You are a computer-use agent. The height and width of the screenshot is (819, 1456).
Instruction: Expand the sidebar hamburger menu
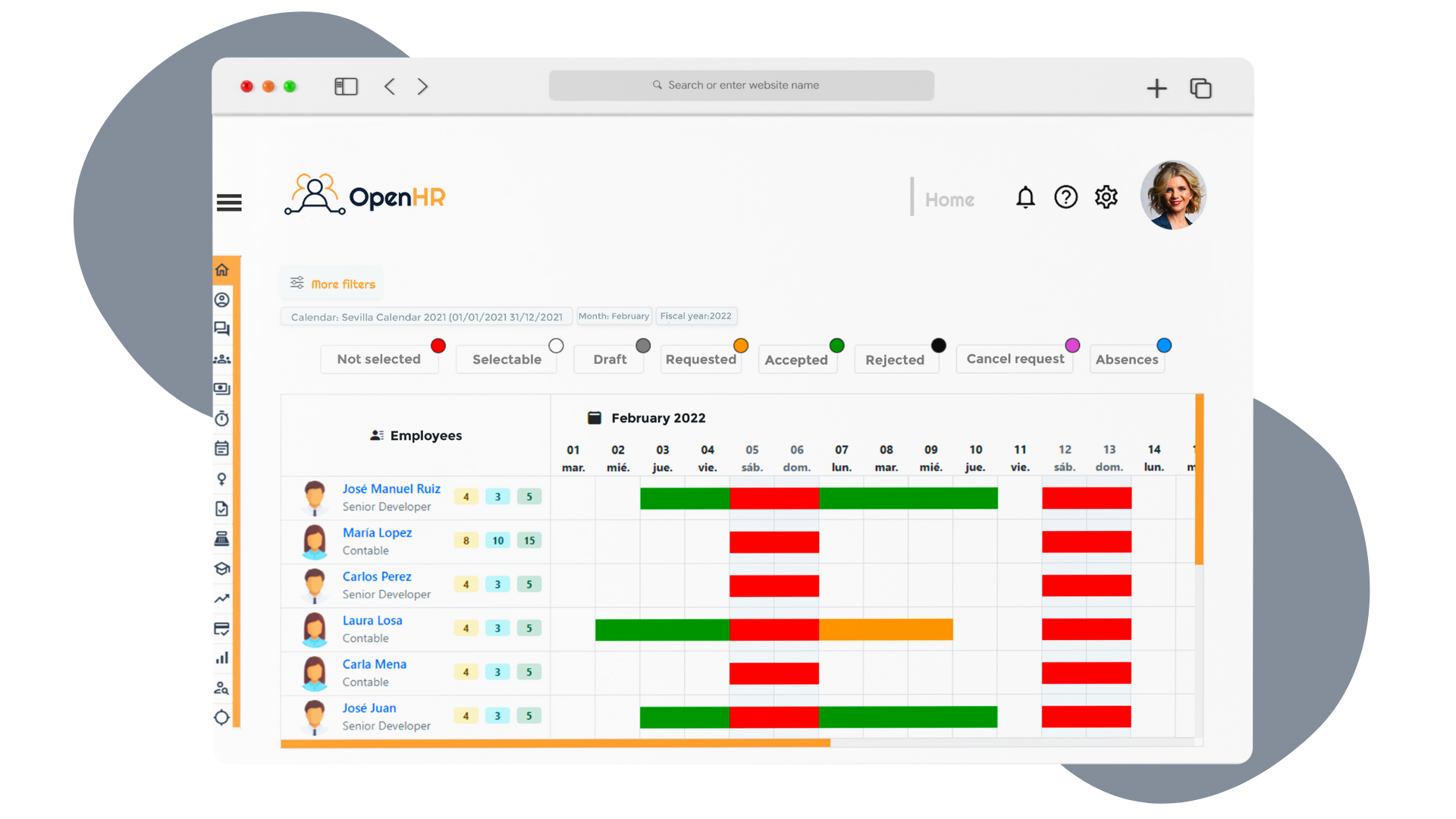(229, 202)
